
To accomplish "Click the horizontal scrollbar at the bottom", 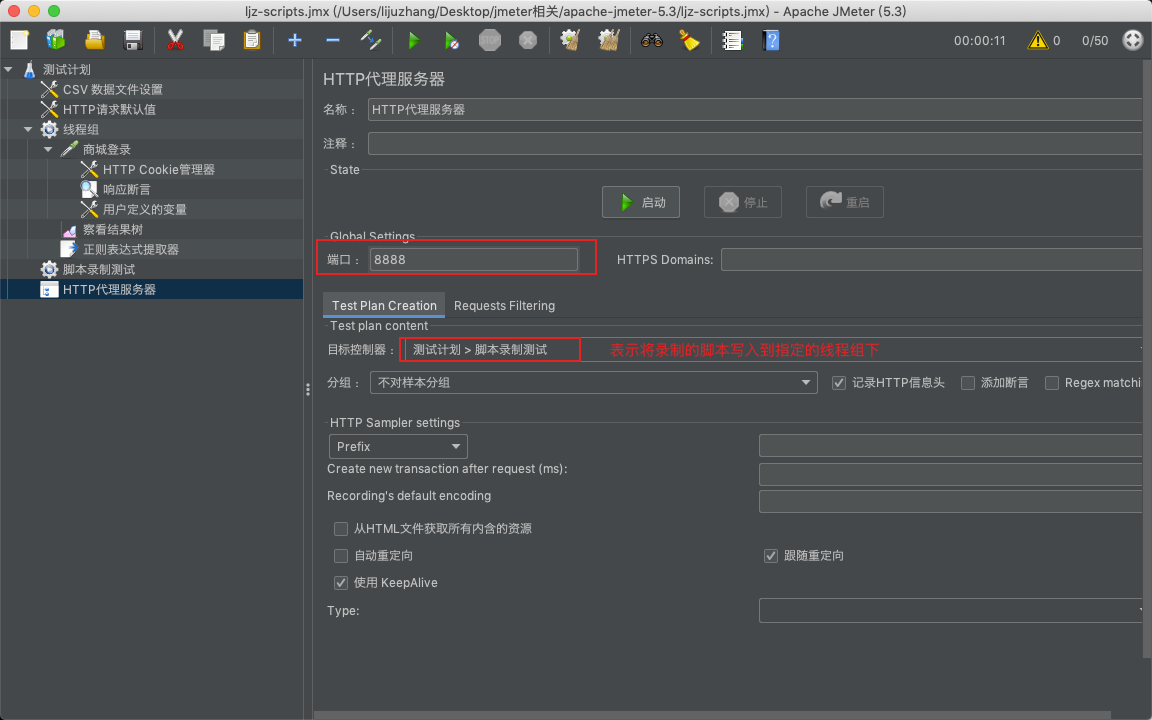I will pyautogui.click(x=713, y=715).
